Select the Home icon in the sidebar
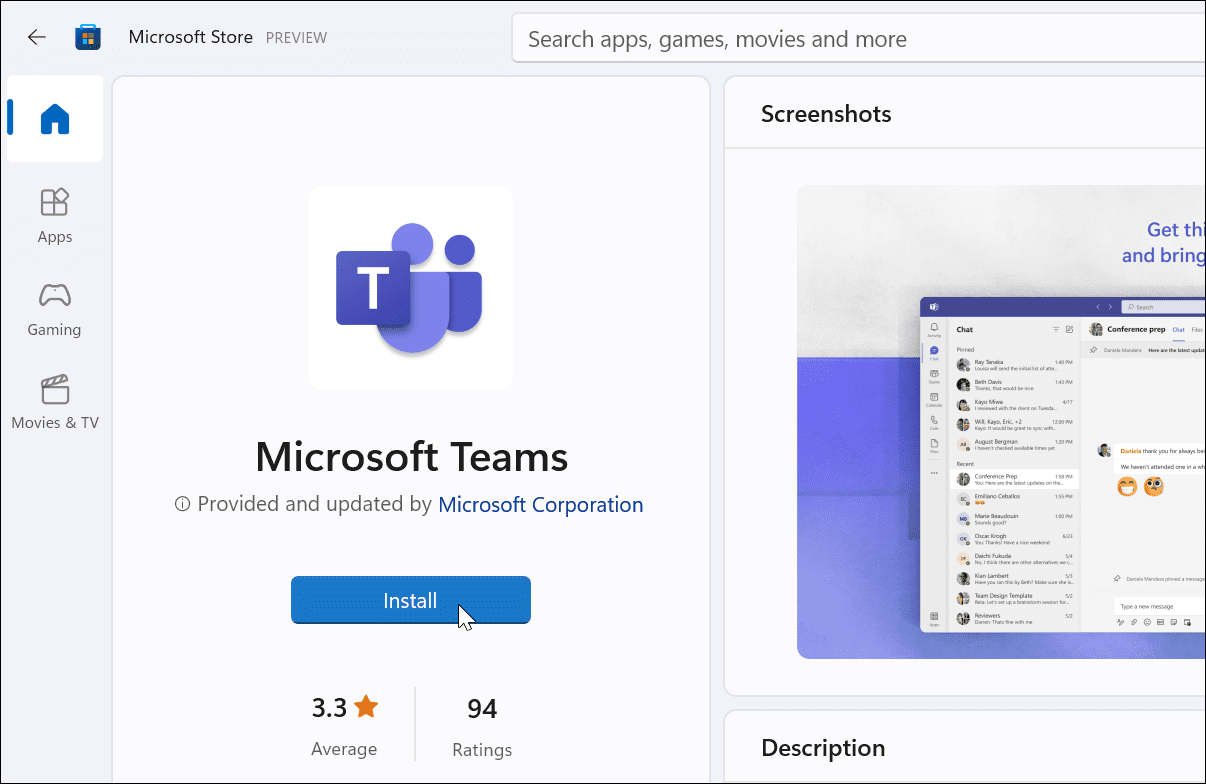 [54, 119]
